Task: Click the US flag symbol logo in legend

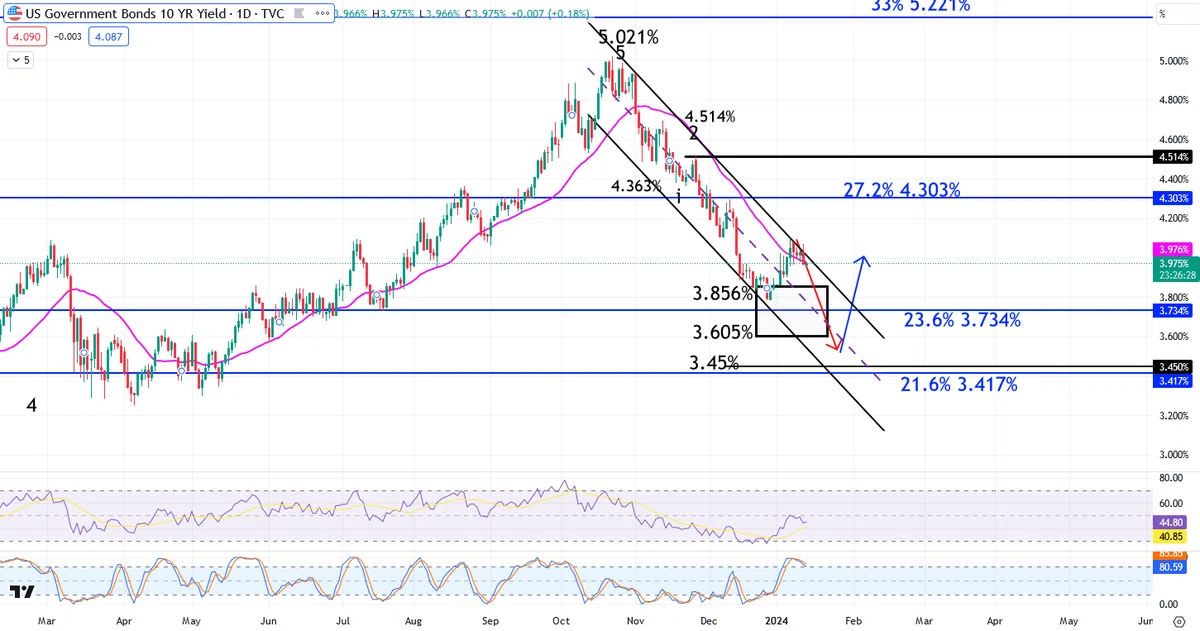Action: [x=15, y=16]
